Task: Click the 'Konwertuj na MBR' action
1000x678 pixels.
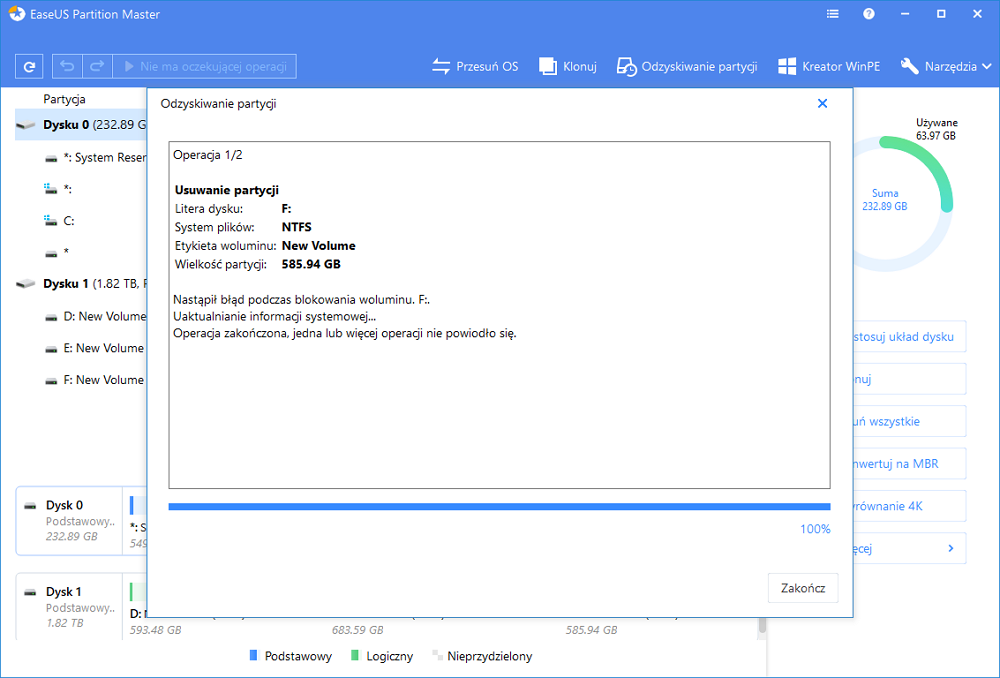Action: [x=909, y=464]
